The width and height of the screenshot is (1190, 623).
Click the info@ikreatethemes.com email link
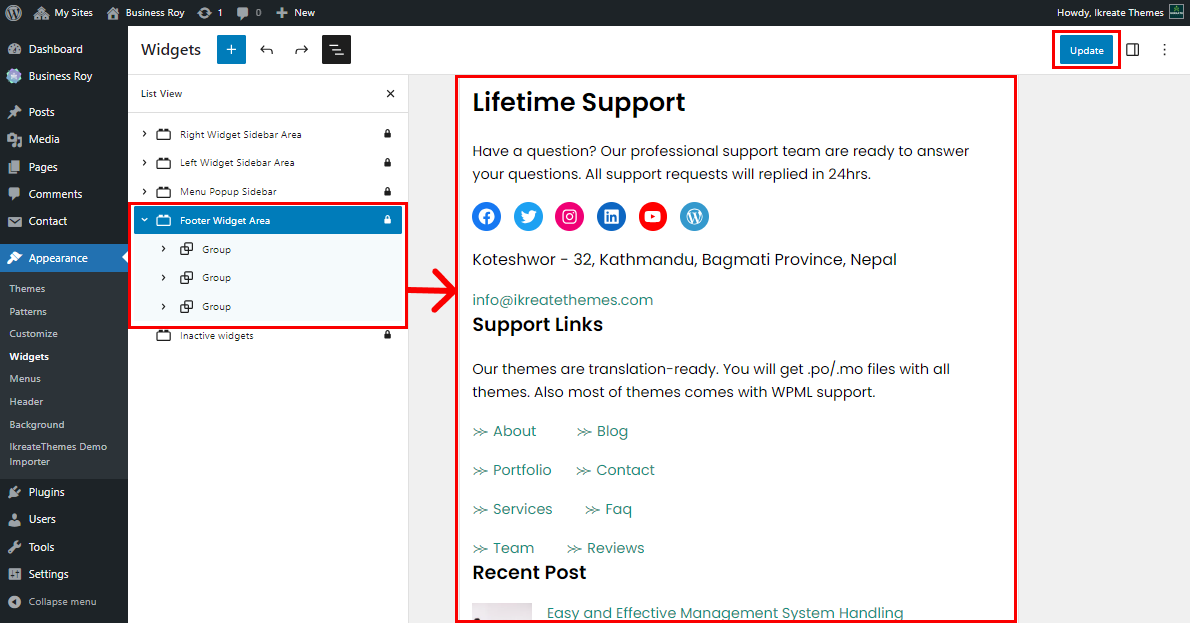click(562, 300)
